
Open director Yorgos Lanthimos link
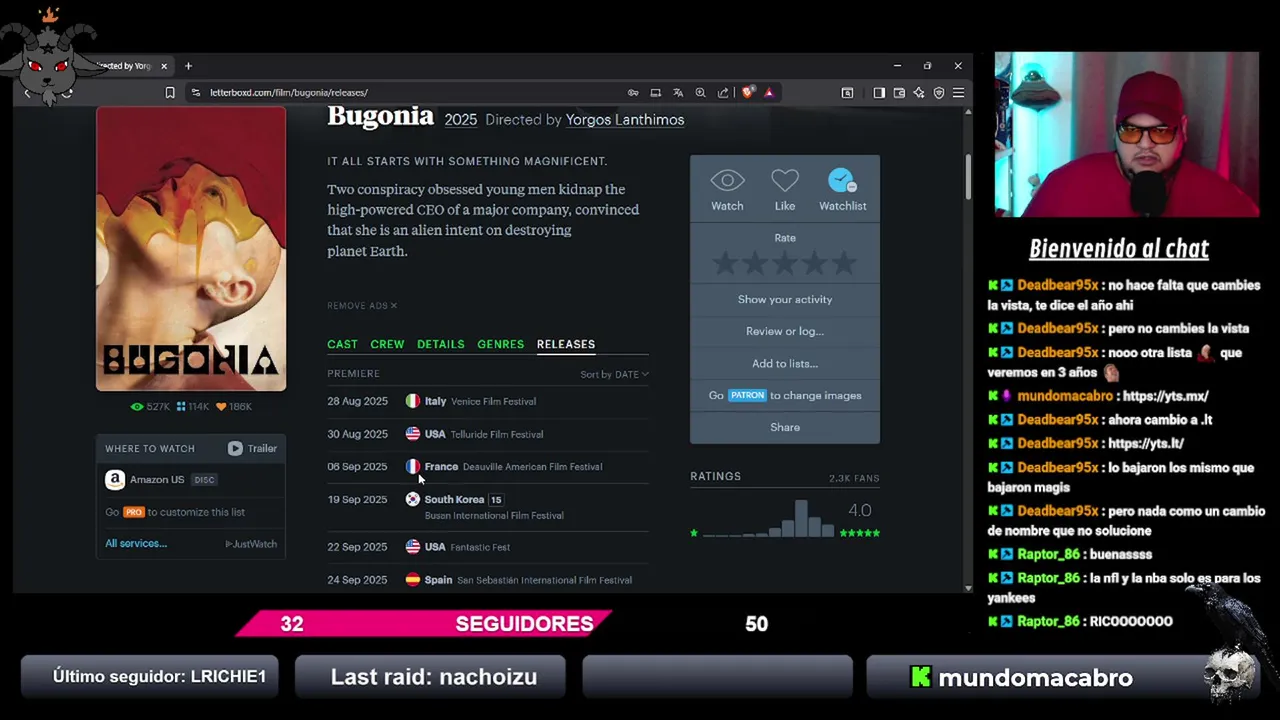coord(625,120)
